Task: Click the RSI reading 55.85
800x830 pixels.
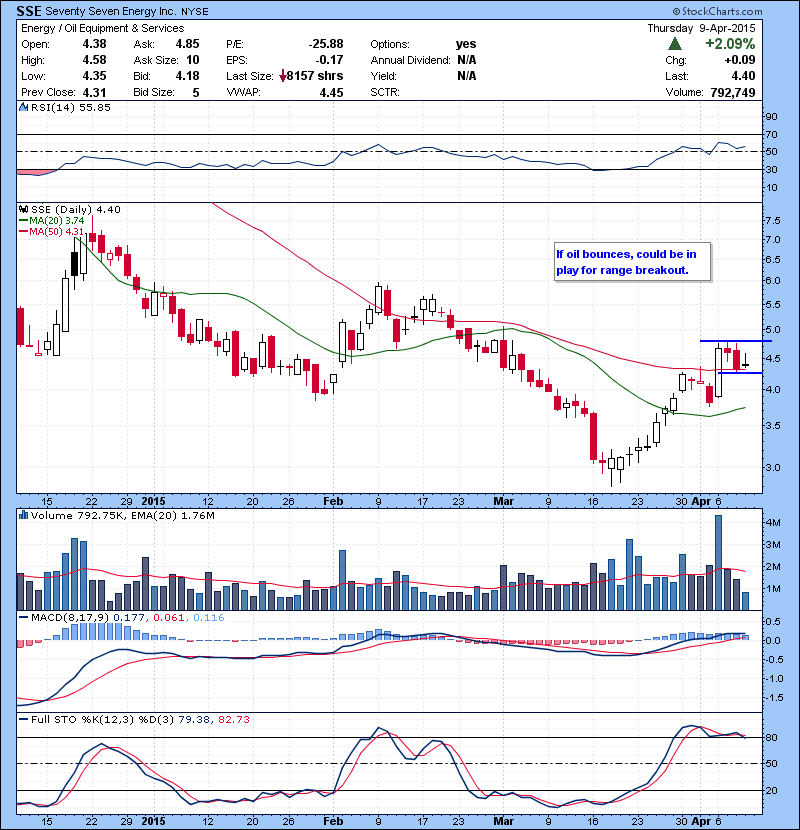Action: [94, 107]
